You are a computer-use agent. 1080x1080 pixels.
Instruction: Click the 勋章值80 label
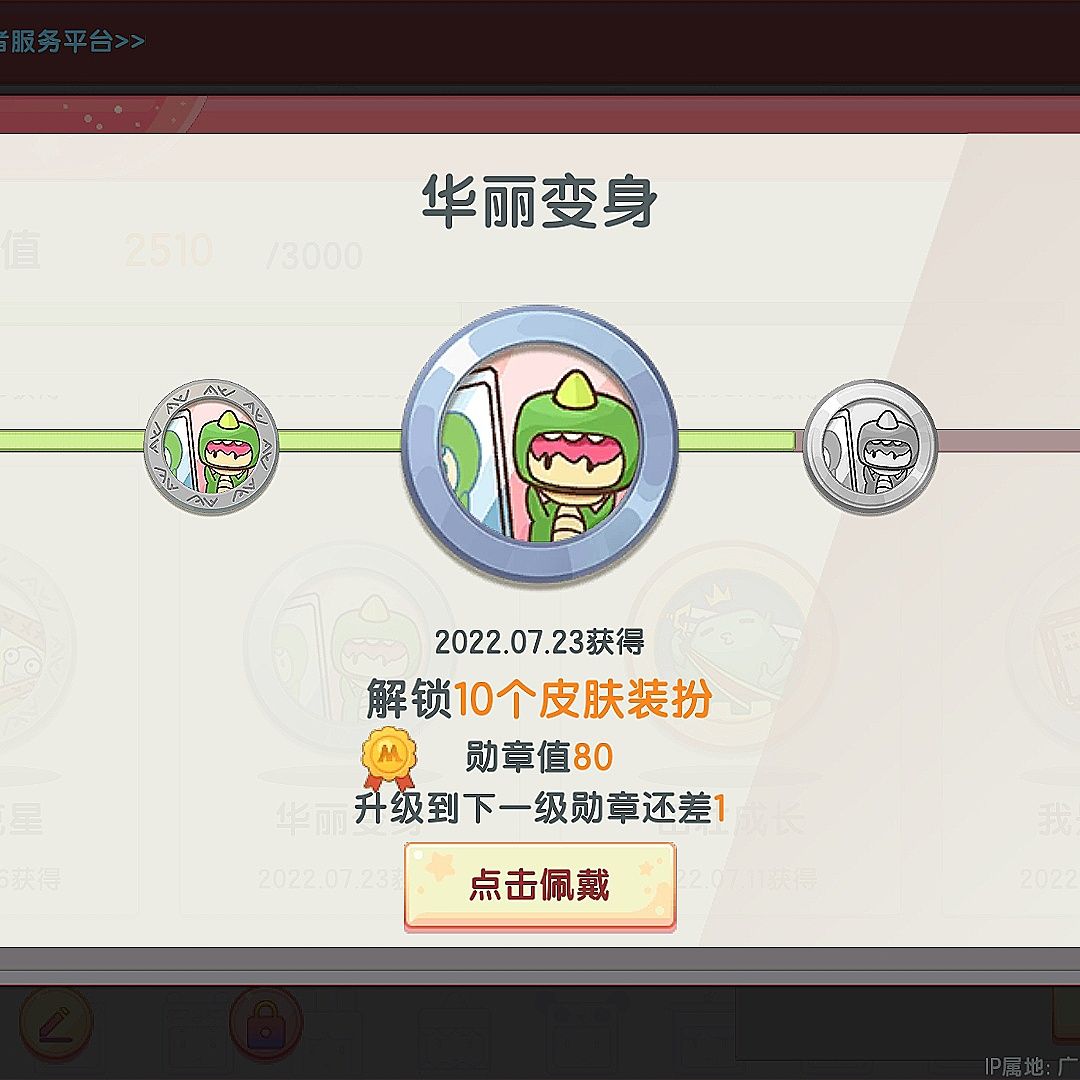[x=539, y=757]
